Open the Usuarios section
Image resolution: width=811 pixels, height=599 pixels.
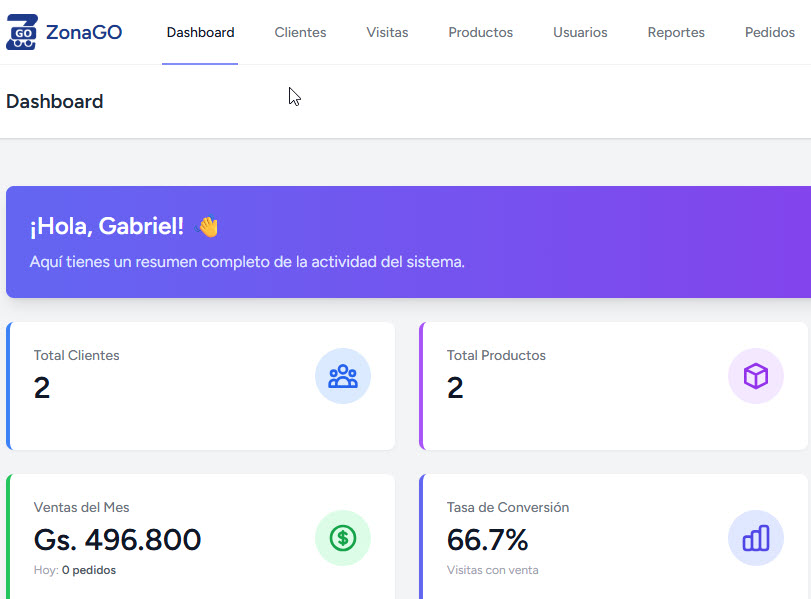coord(580,32)
